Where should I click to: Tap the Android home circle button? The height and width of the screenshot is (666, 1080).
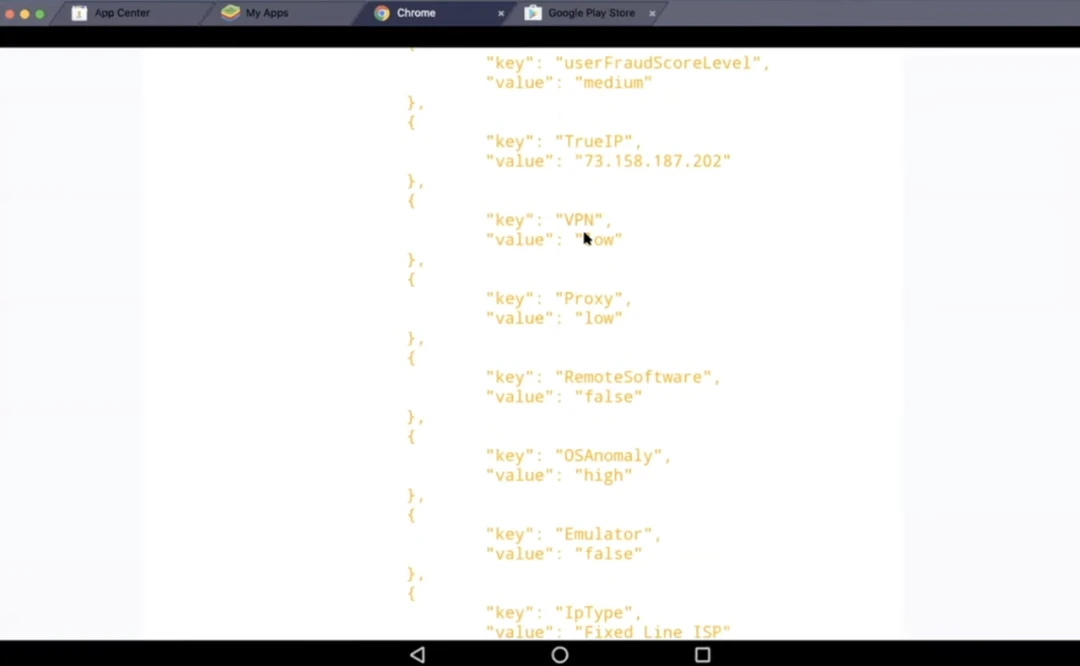coord(560,654)
